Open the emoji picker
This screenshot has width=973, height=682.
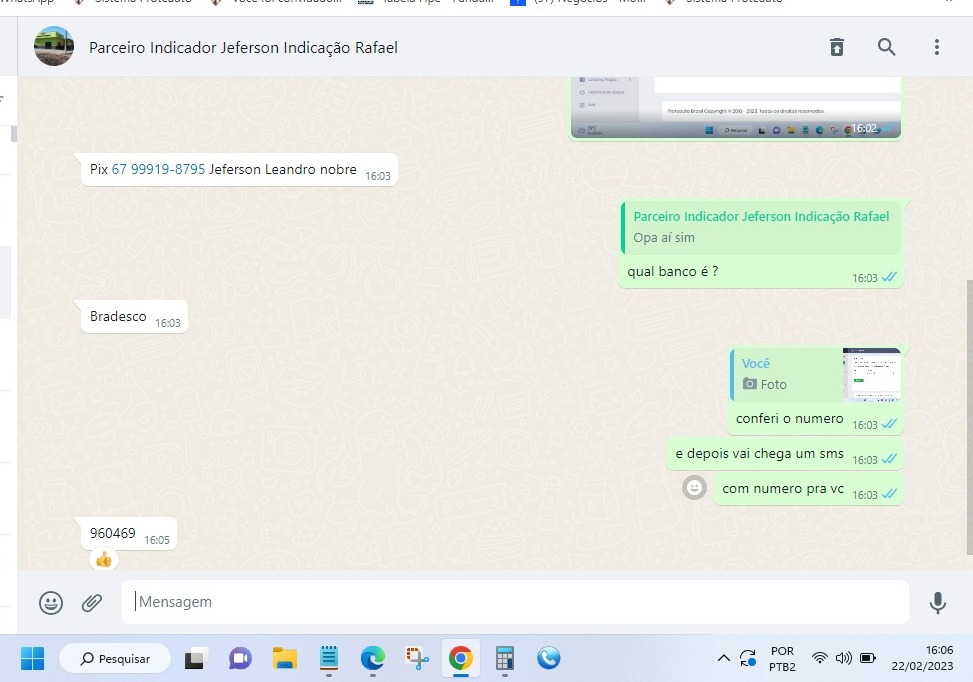(51, 602)
